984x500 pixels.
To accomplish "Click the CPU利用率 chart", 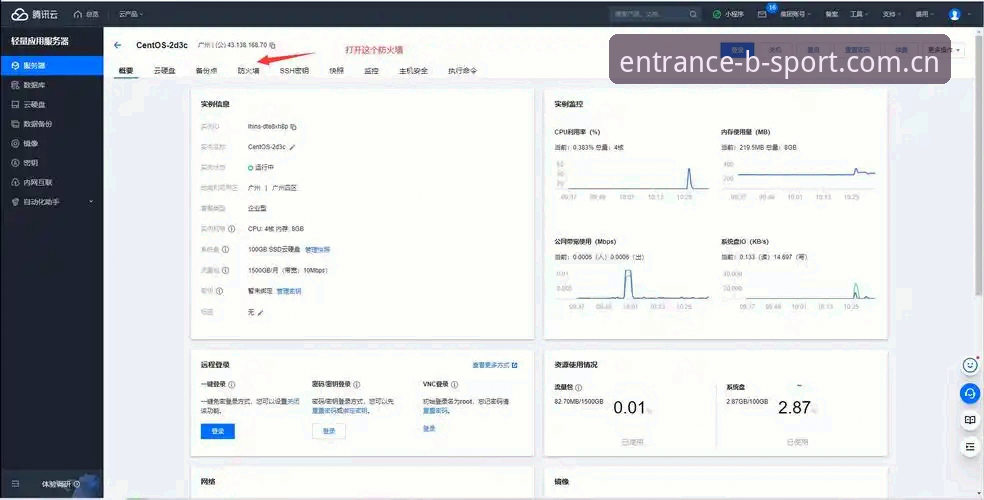I will 631,178.
